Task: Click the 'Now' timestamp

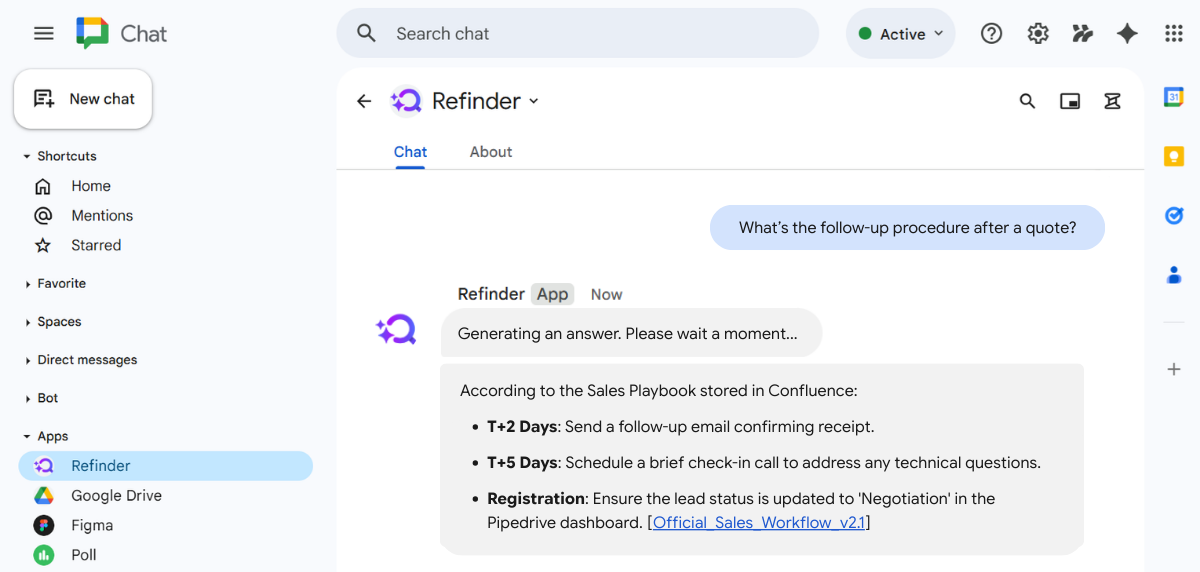Action: pos(606,295)
